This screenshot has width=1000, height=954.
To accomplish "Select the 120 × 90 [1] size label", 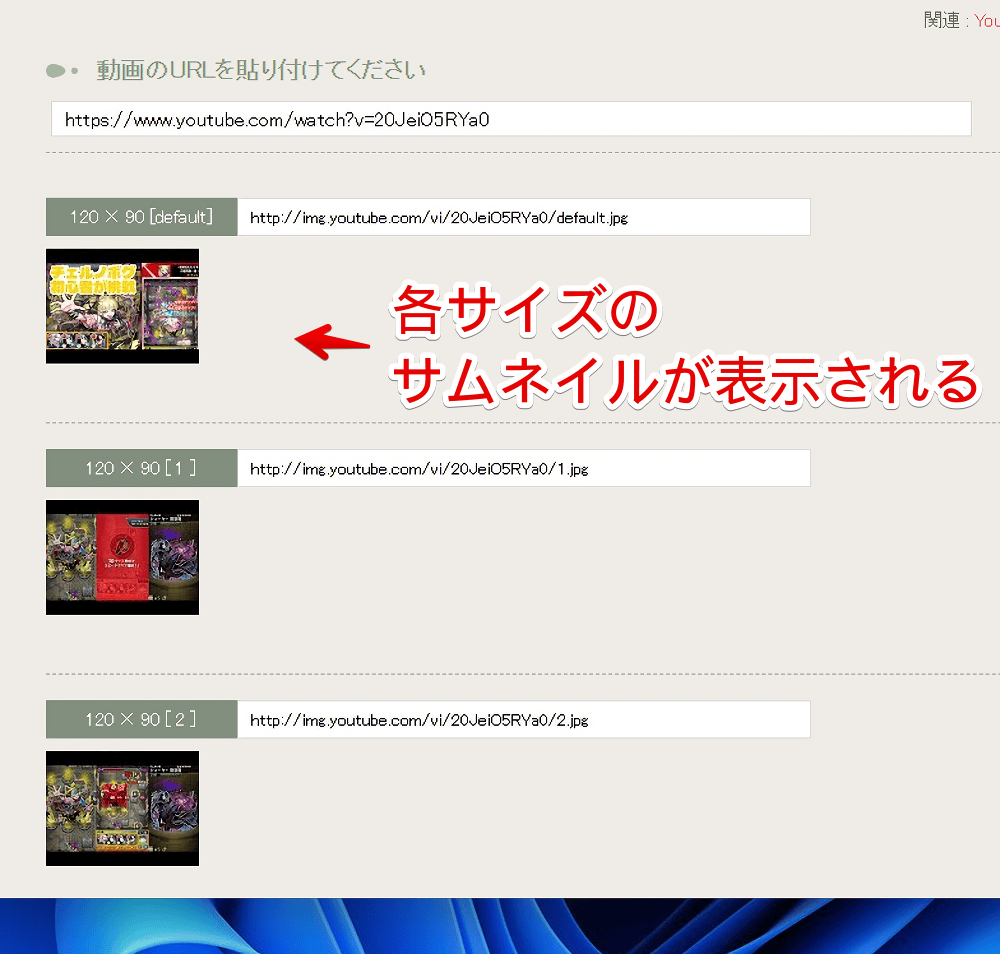I will pyautogui.click(x=141, y=468).
